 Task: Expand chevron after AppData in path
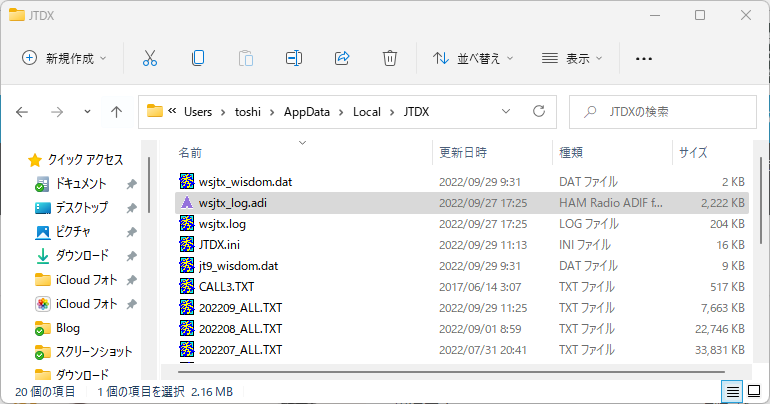click(341, 112)
